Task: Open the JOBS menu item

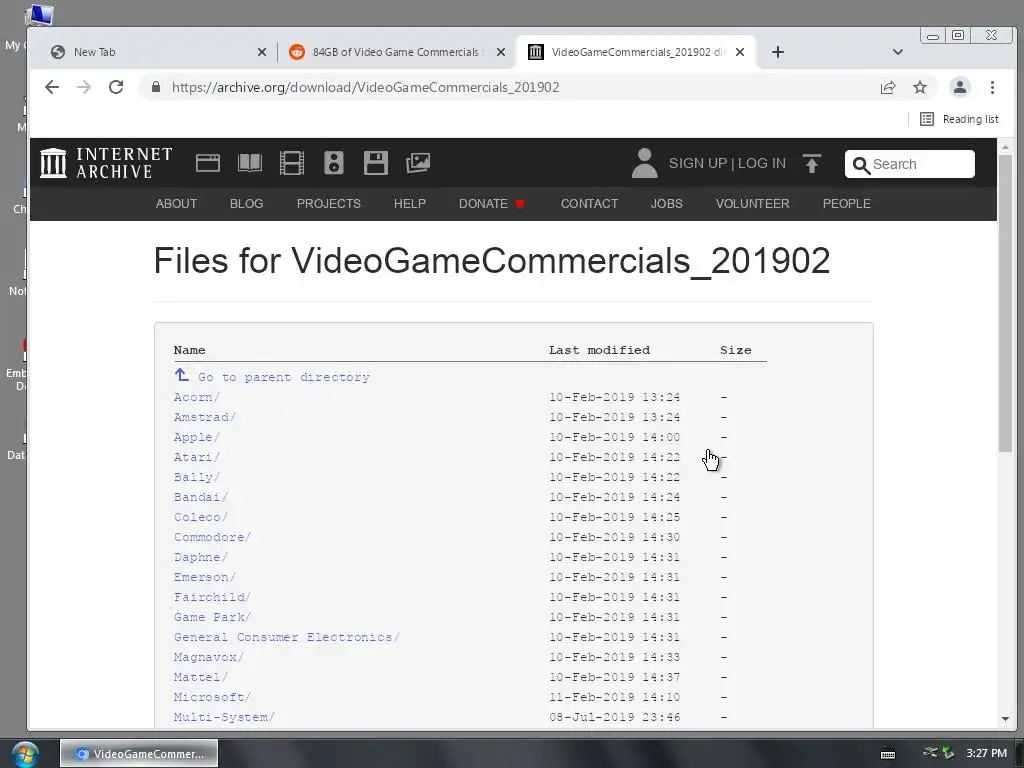Action: click(x=667, y=204)
